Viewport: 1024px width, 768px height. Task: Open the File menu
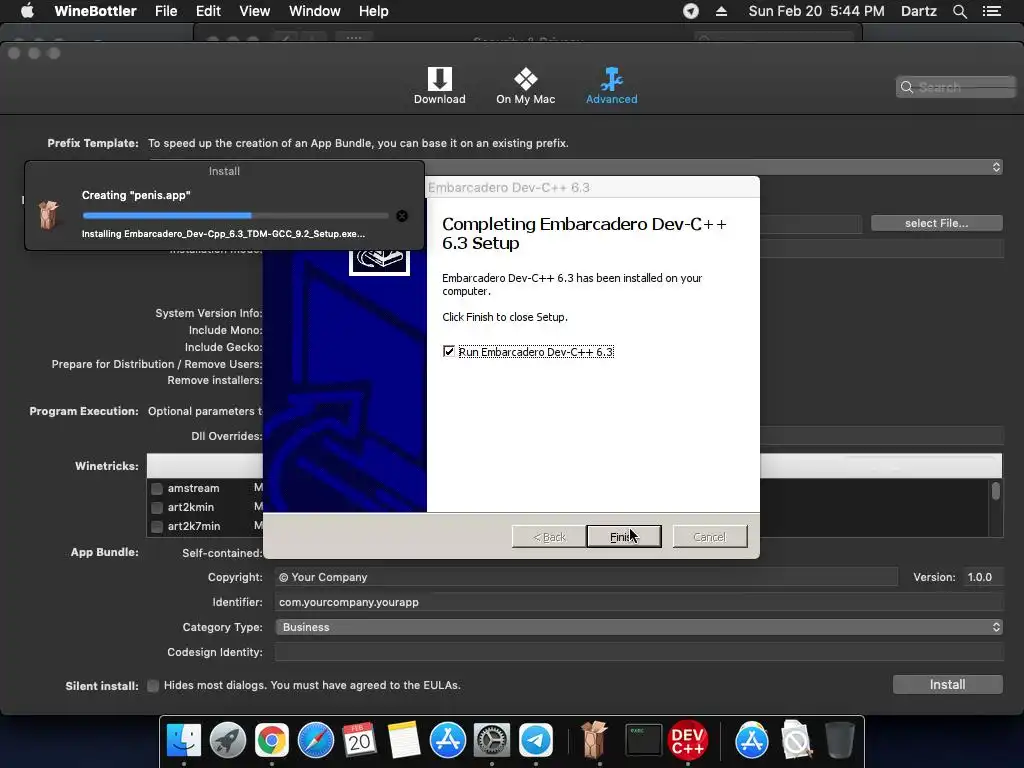coord(166,11)
